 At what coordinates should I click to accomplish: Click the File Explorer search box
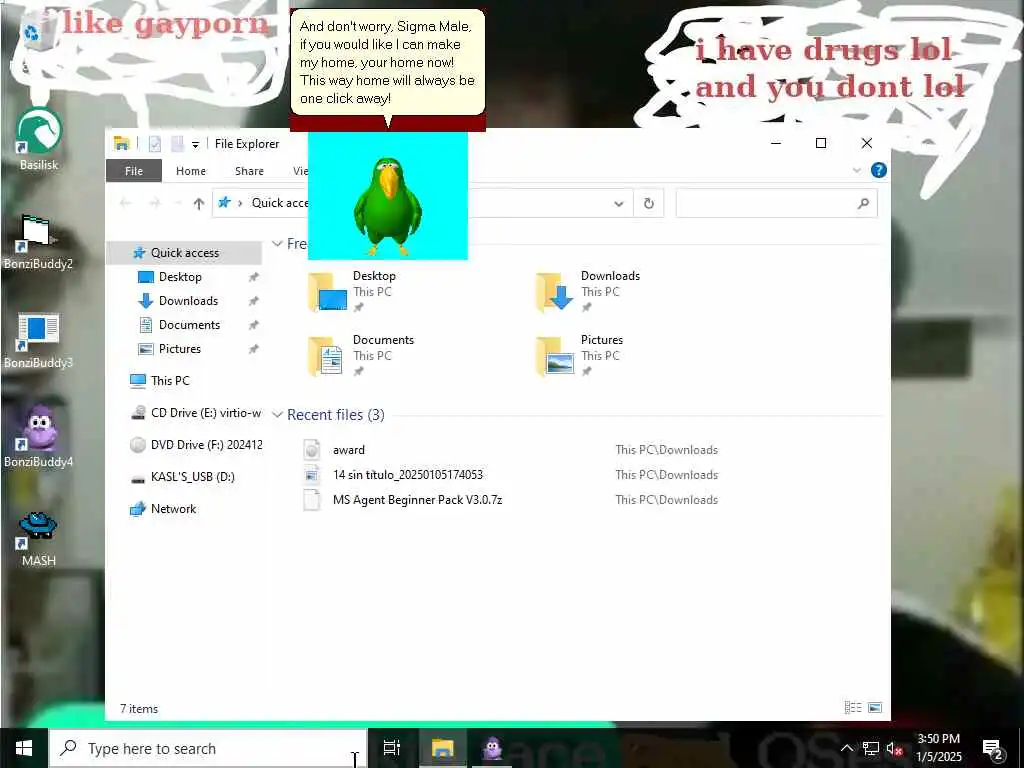pyautogui.click(x=776, y=203)
